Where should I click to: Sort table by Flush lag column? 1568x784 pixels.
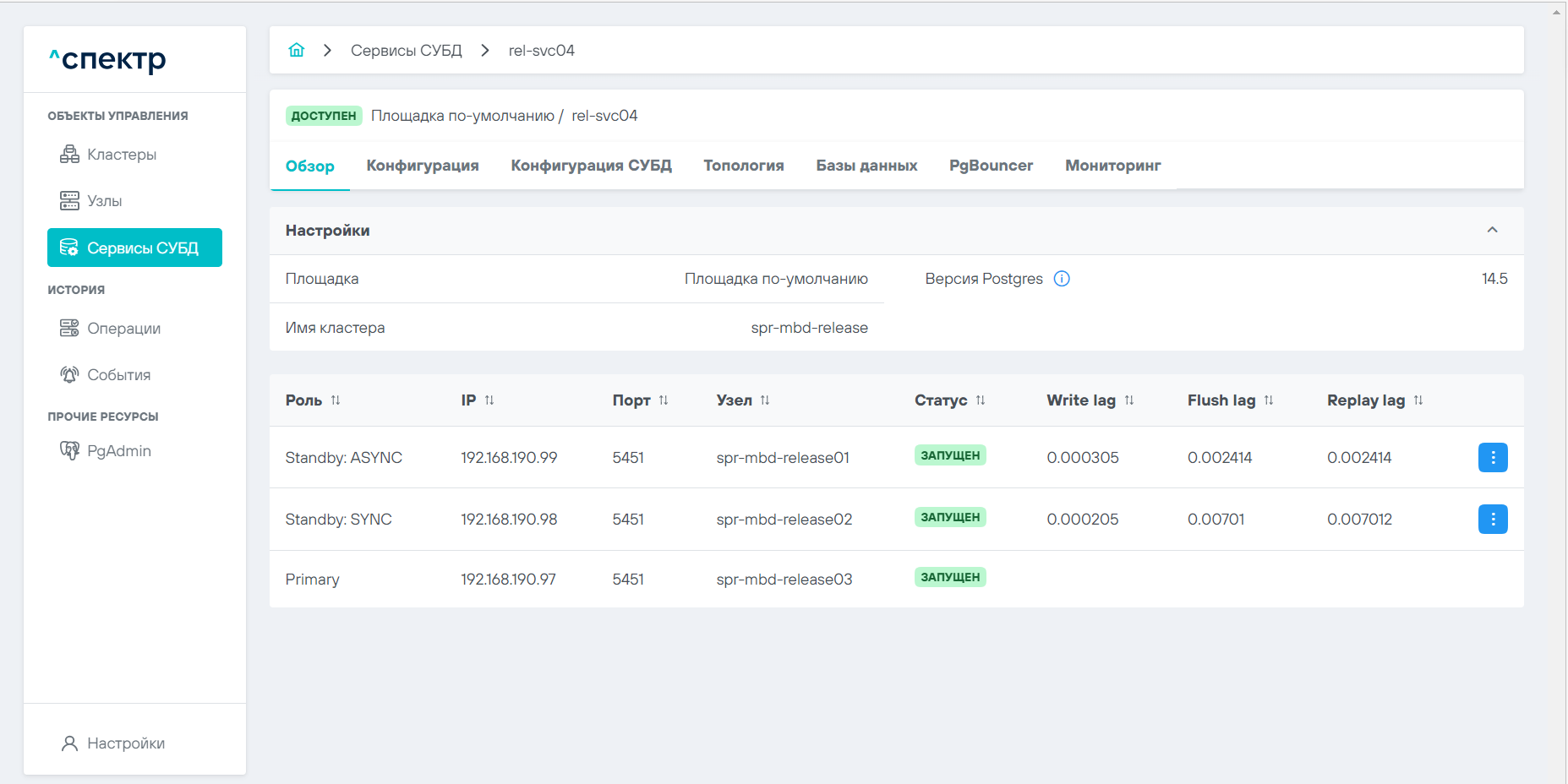tap(1269, 400)
